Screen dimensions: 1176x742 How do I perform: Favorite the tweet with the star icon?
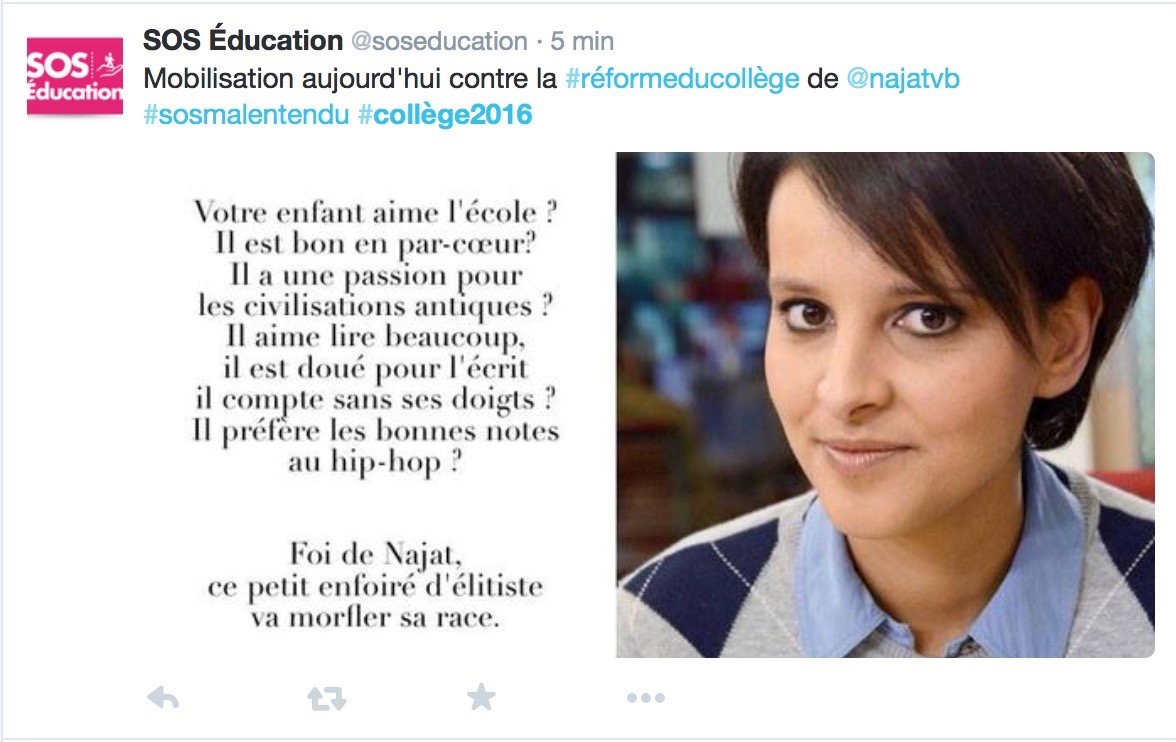(481, 697)
